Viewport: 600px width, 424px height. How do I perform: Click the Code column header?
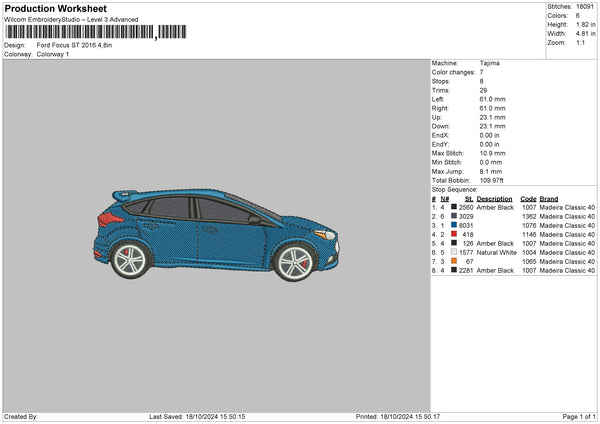[528, 198]
